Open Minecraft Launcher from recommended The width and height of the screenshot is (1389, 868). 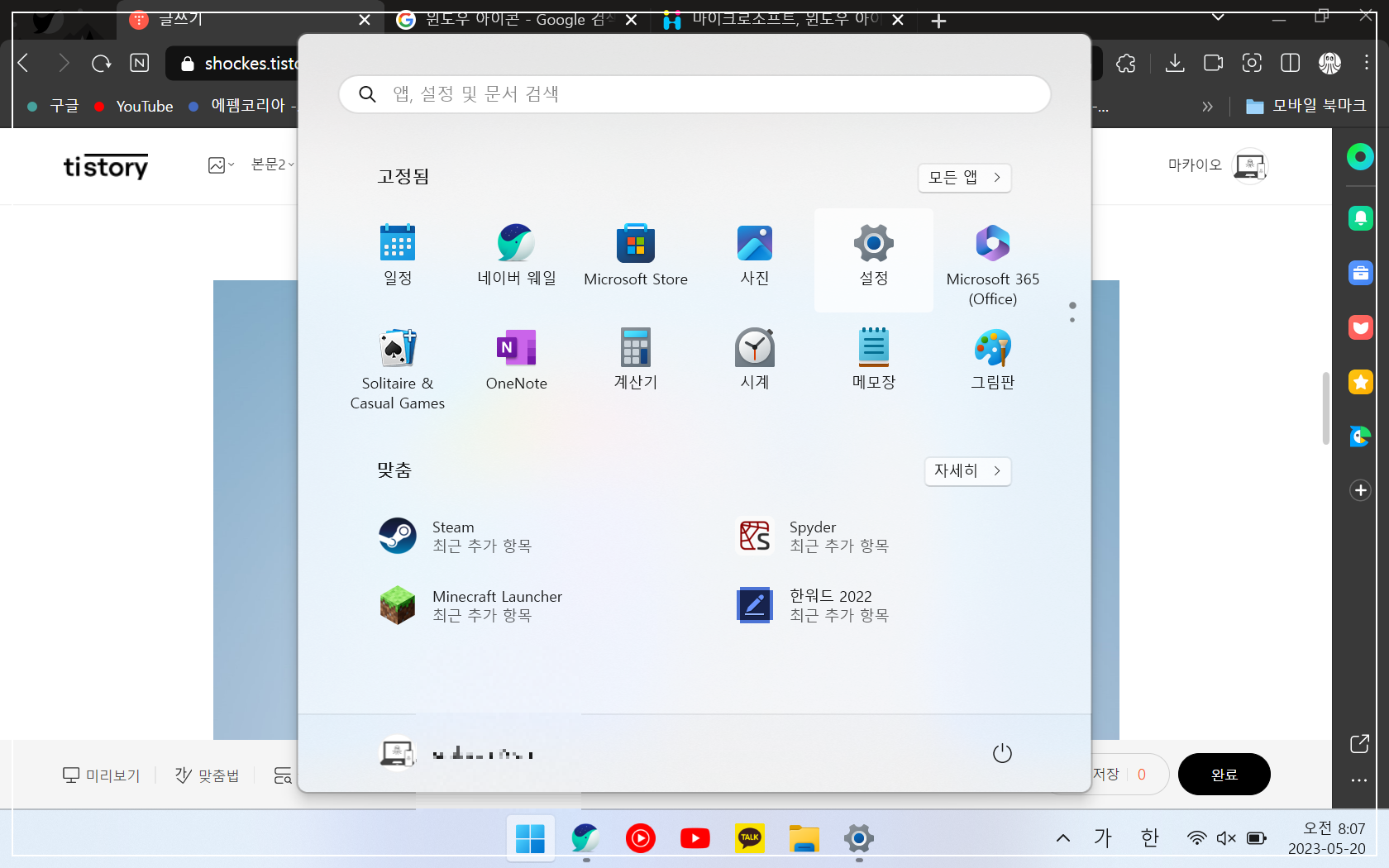471,605
